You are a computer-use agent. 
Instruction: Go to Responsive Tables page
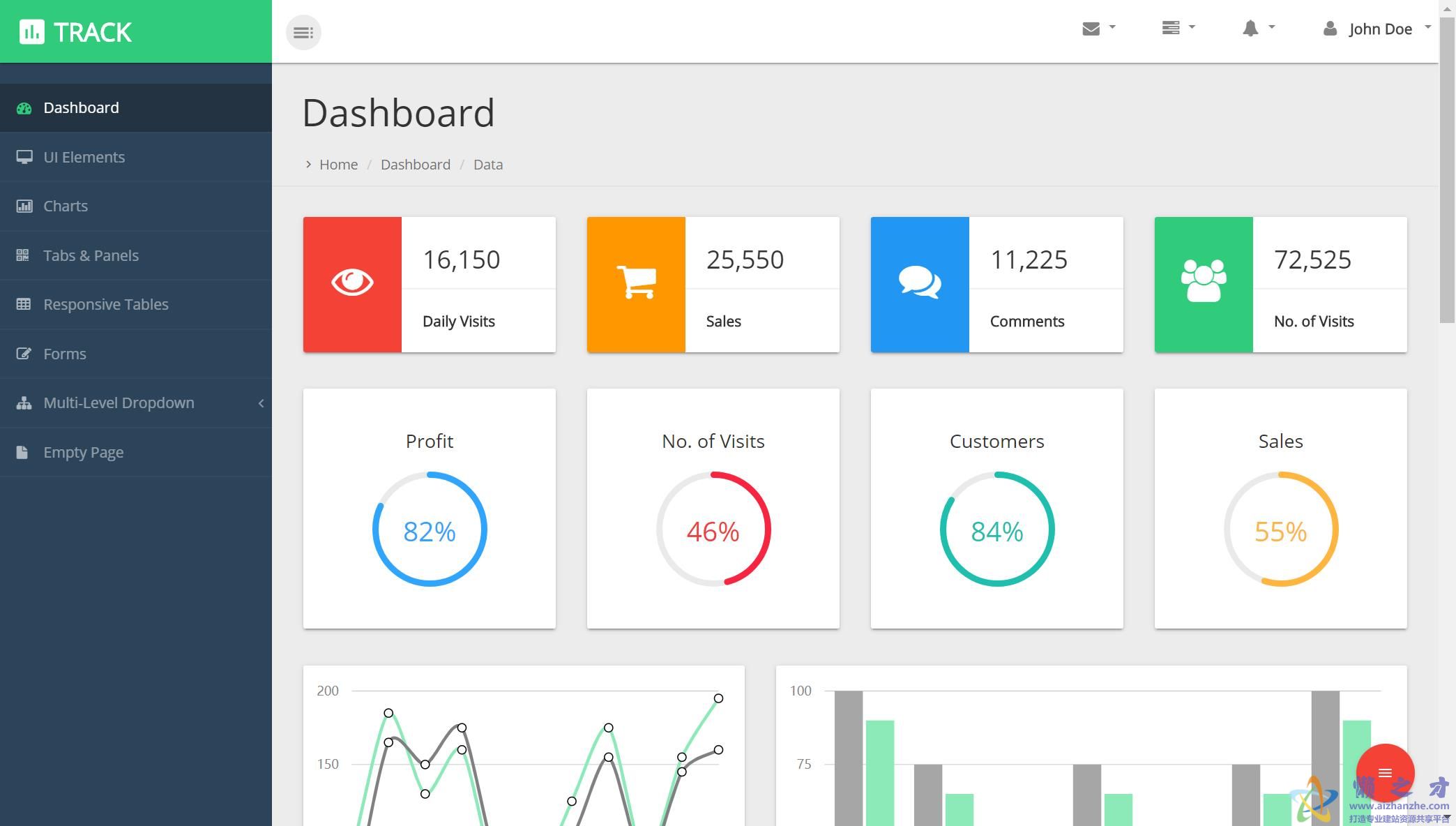click(105, 305)
